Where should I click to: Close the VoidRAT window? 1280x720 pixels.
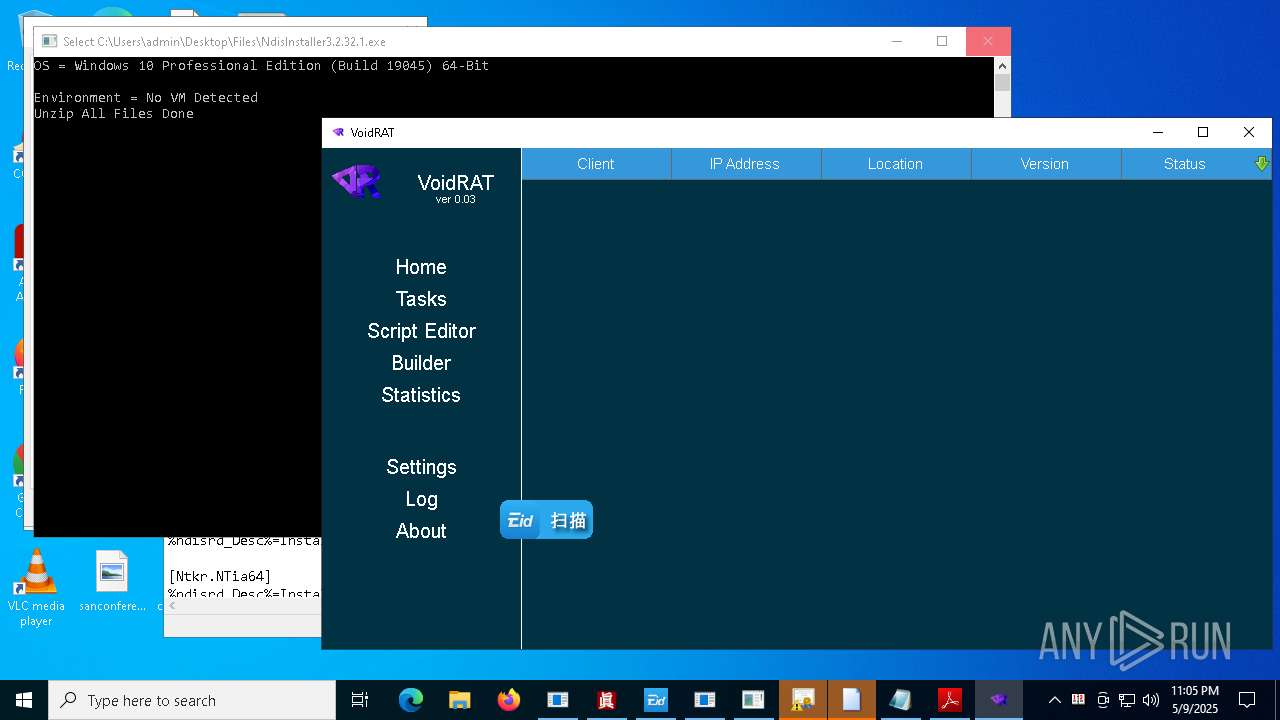(1249, 132)
